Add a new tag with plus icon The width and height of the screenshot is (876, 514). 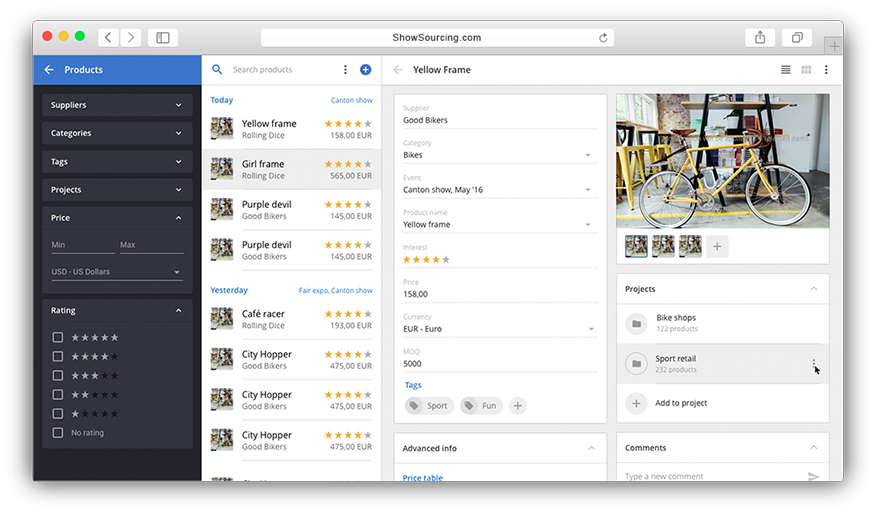coord(518,406)
